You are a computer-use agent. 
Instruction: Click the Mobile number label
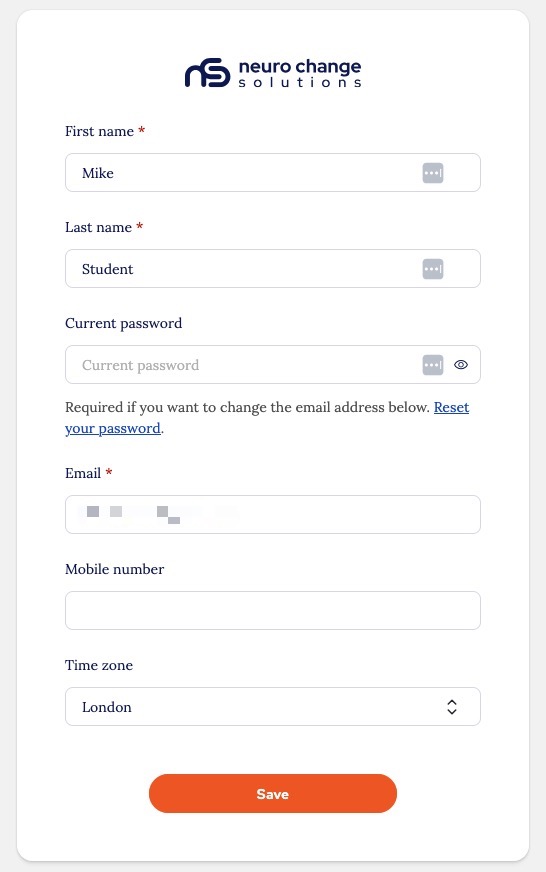115,569
